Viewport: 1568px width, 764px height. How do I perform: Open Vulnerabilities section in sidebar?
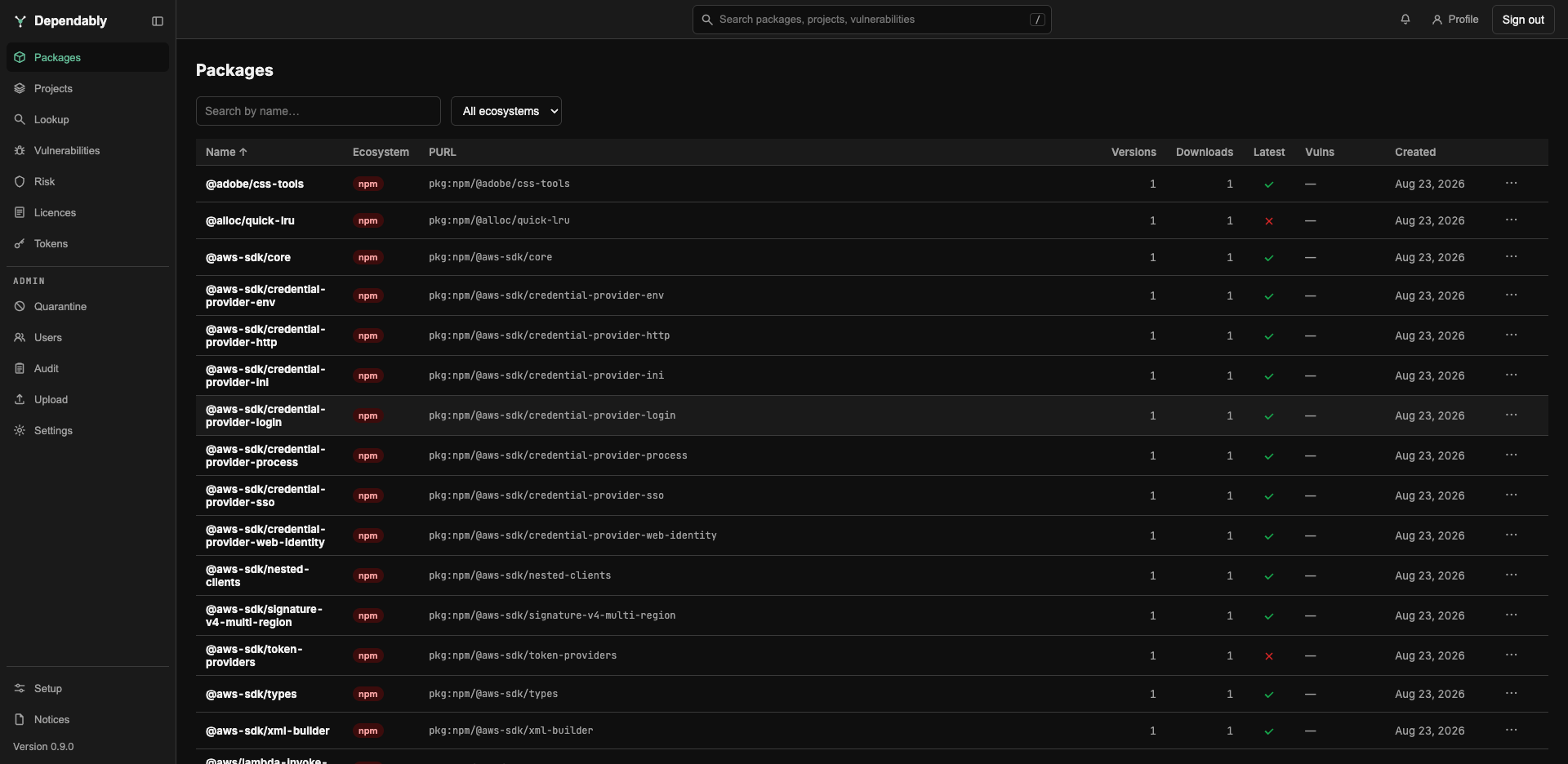tap(87, 150)
